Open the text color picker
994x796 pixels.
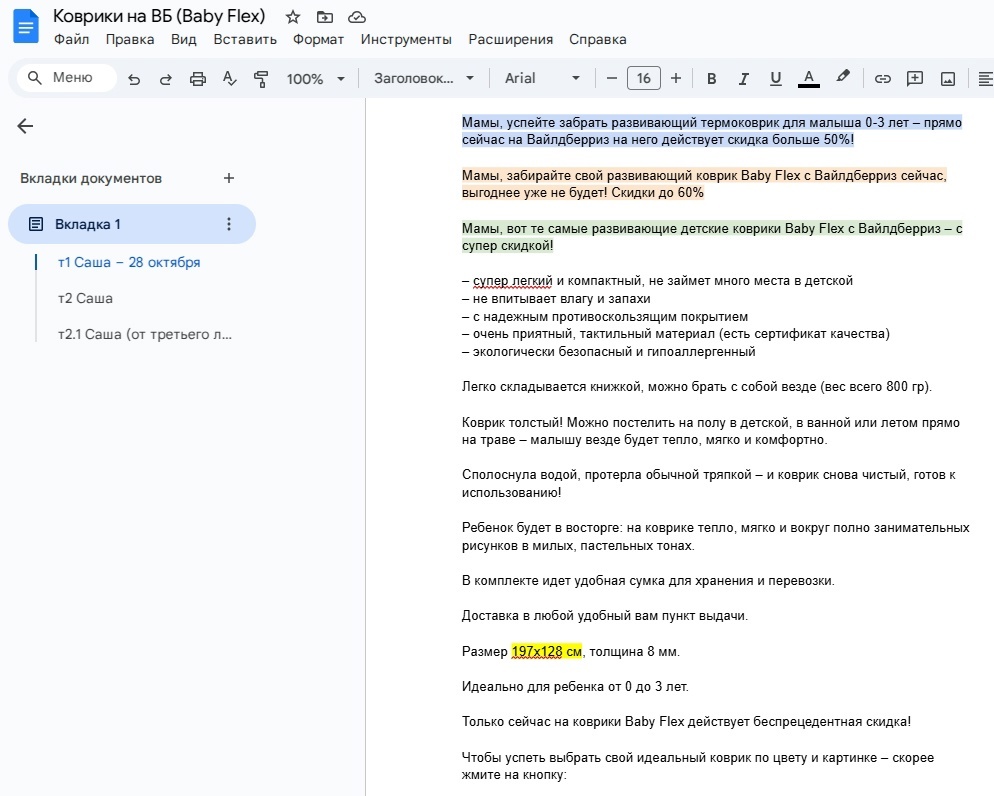(x=808, y=79)
